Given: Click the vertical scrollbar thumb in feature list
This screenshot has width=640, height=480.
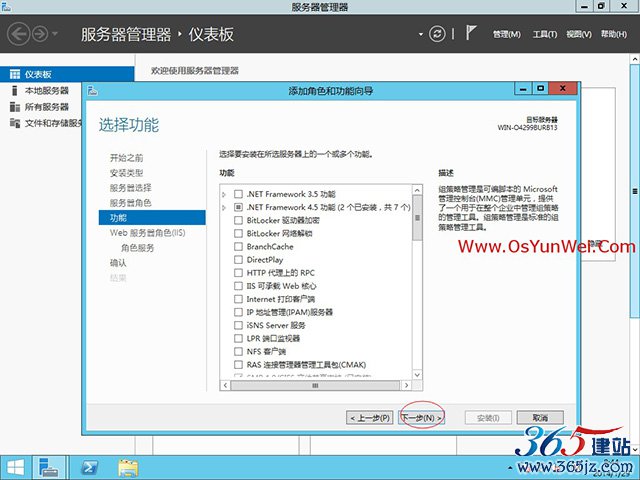Looking at the screenshot, I should tap(417, 218).
